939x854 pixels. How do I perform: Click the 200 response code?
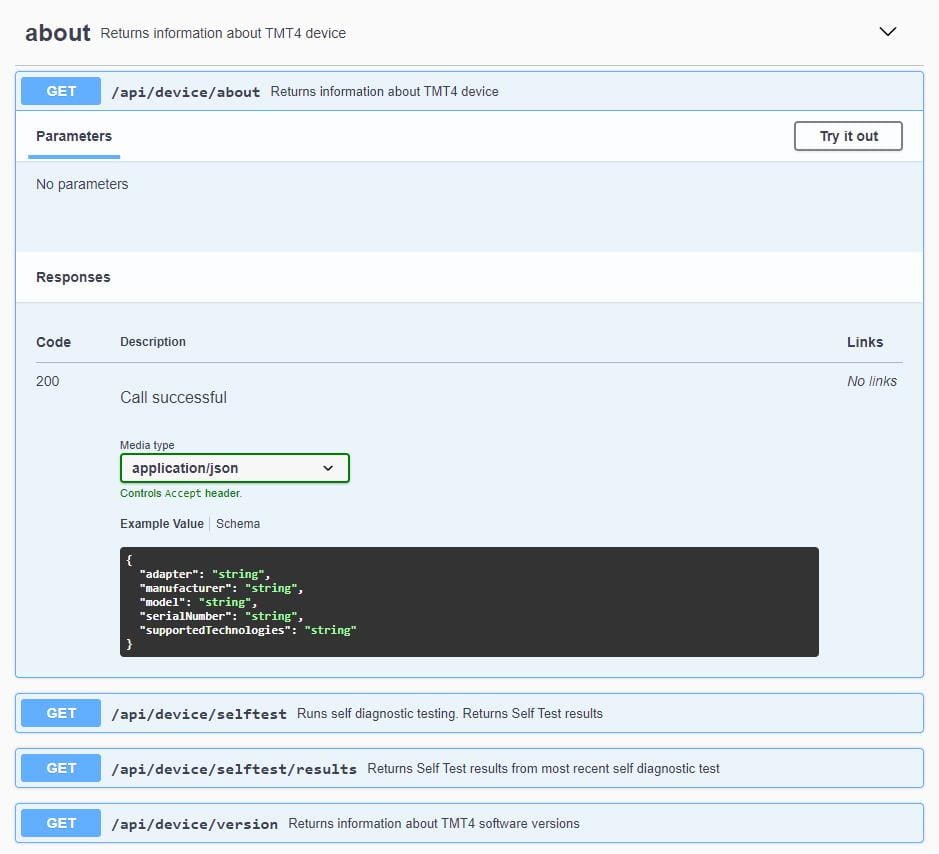pos(47,381)
